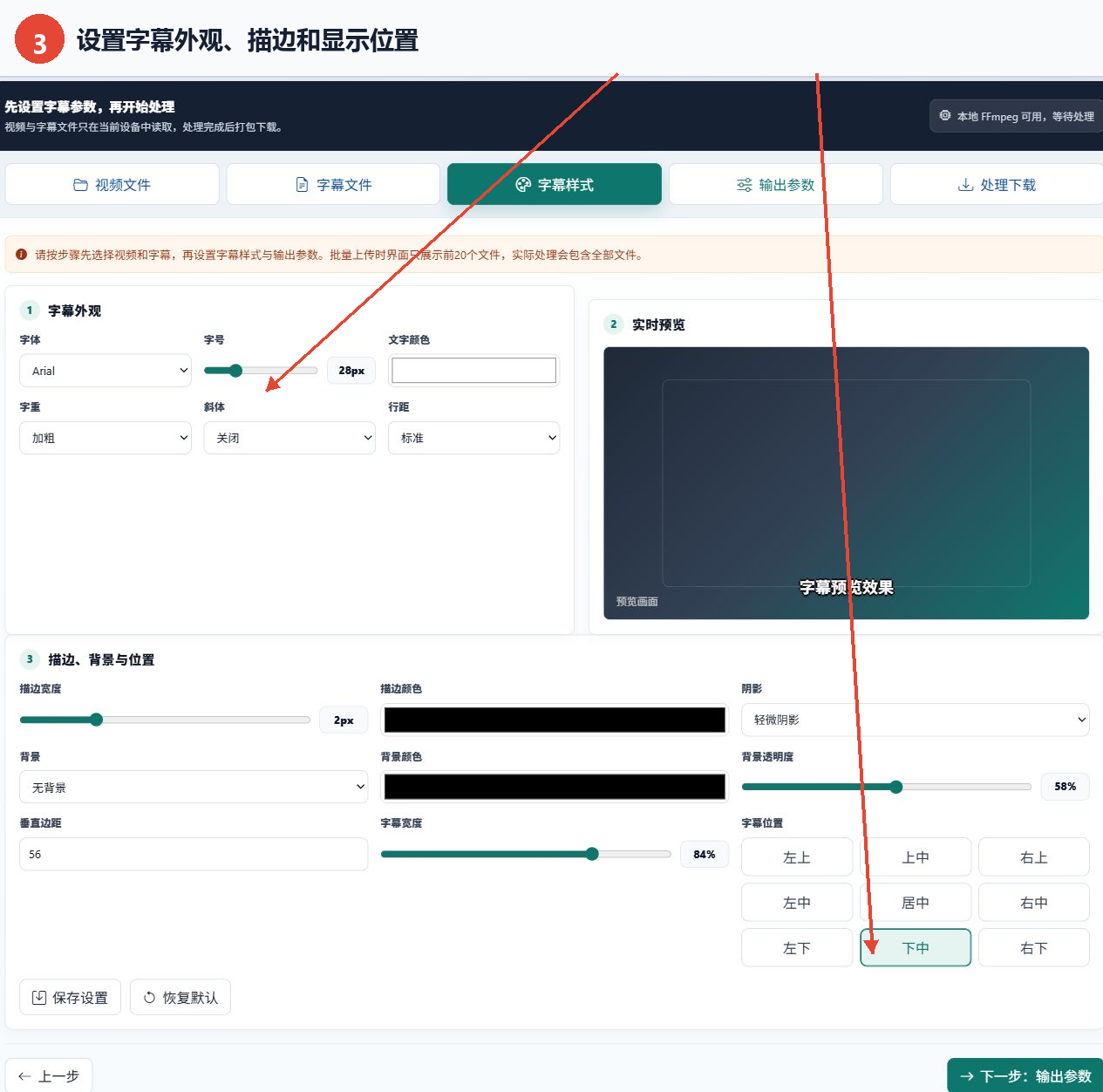Open the 阴影 轻微阴影 dropdown

pos(916,720)
